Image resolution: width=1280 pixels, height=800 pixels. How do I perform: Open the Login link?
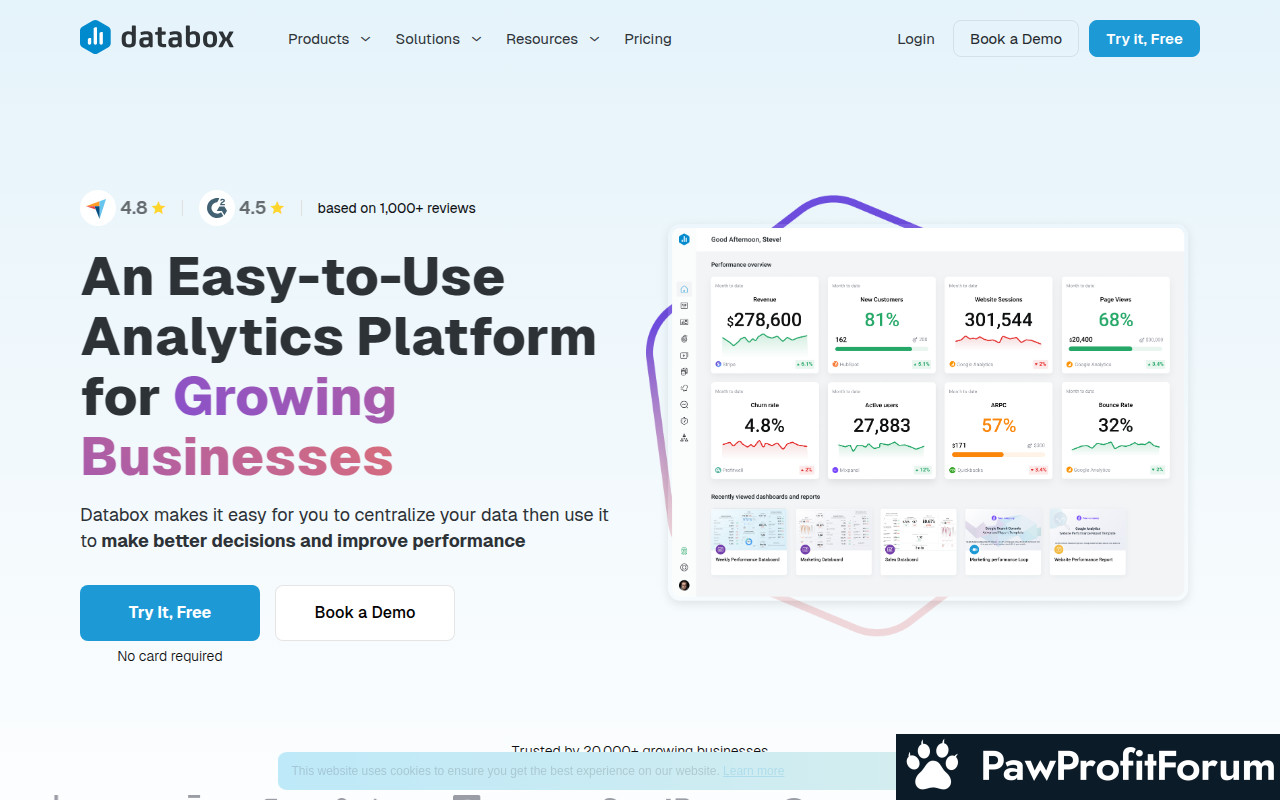pos(915,39)
